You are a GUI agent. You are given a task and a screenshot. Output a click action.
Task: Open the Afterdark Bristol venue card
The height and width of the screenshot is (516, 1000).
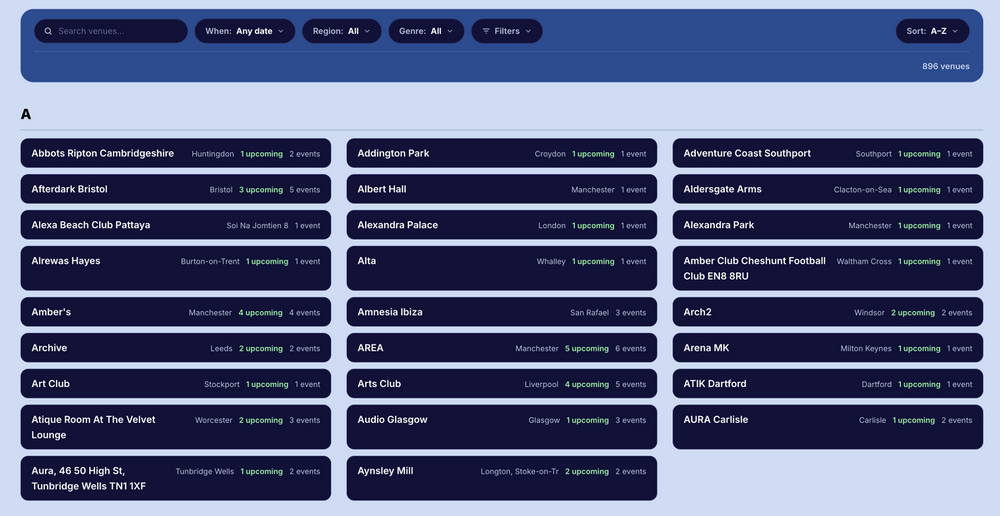click(x=176, y=189)
